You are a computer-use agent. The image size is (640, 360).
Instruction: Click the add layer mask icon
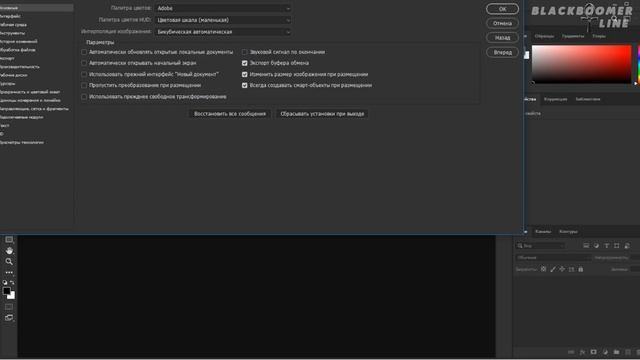click(593, 352)
